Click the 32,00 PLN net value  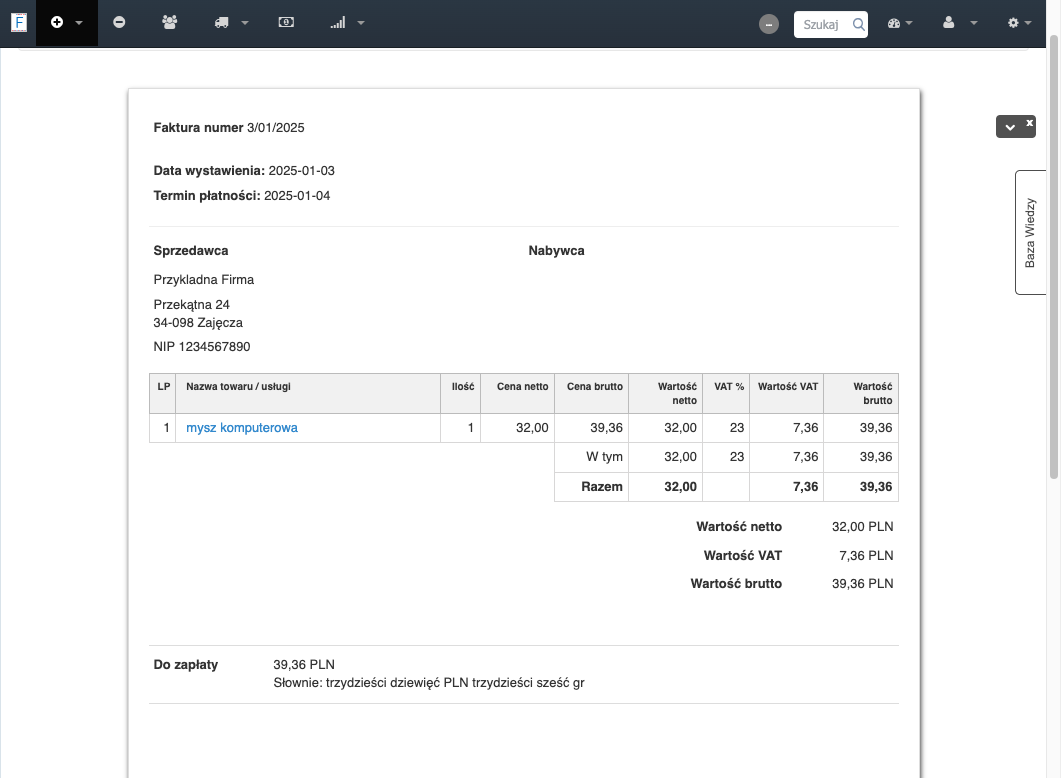click(862, 526)
